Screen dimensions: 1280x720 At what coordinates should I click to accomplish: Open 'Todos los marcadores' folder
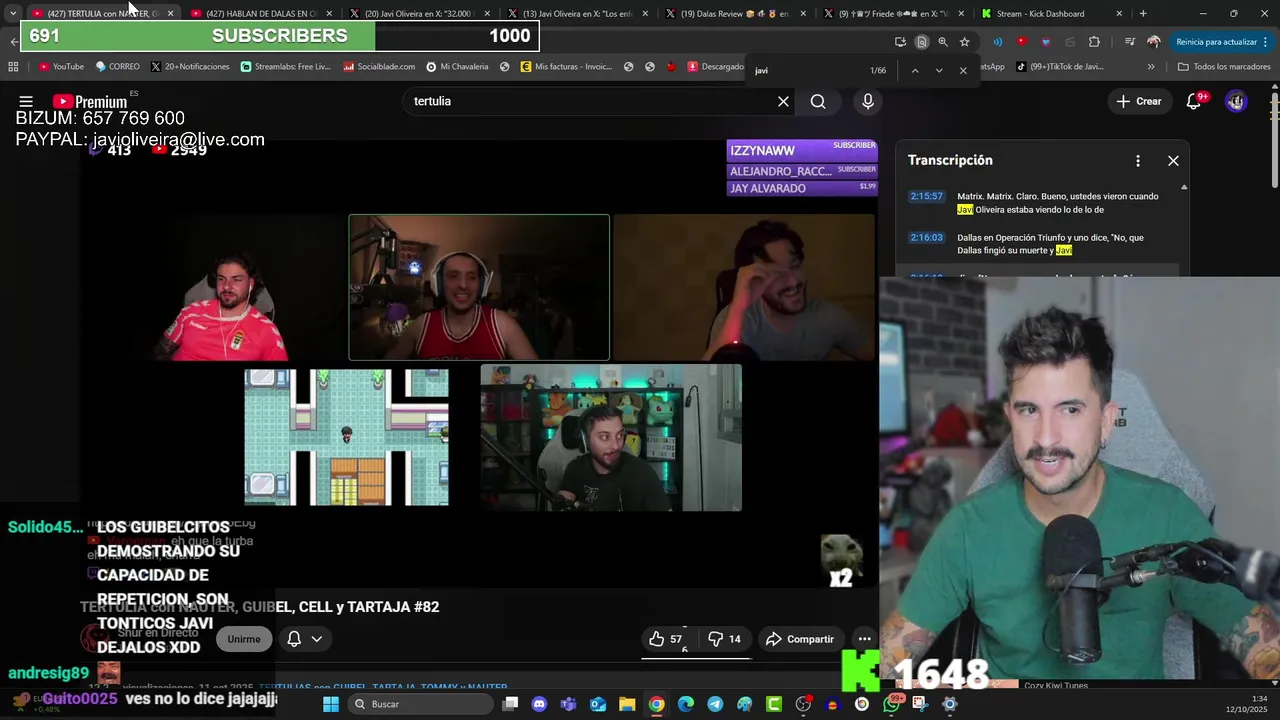(1224, 67)
